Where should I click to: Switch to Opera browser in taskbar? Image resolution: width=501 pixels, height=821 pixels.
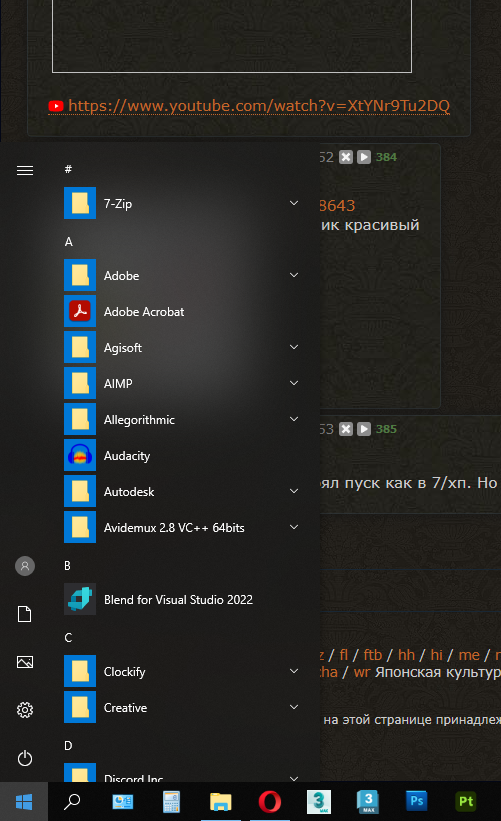point(270,801)
